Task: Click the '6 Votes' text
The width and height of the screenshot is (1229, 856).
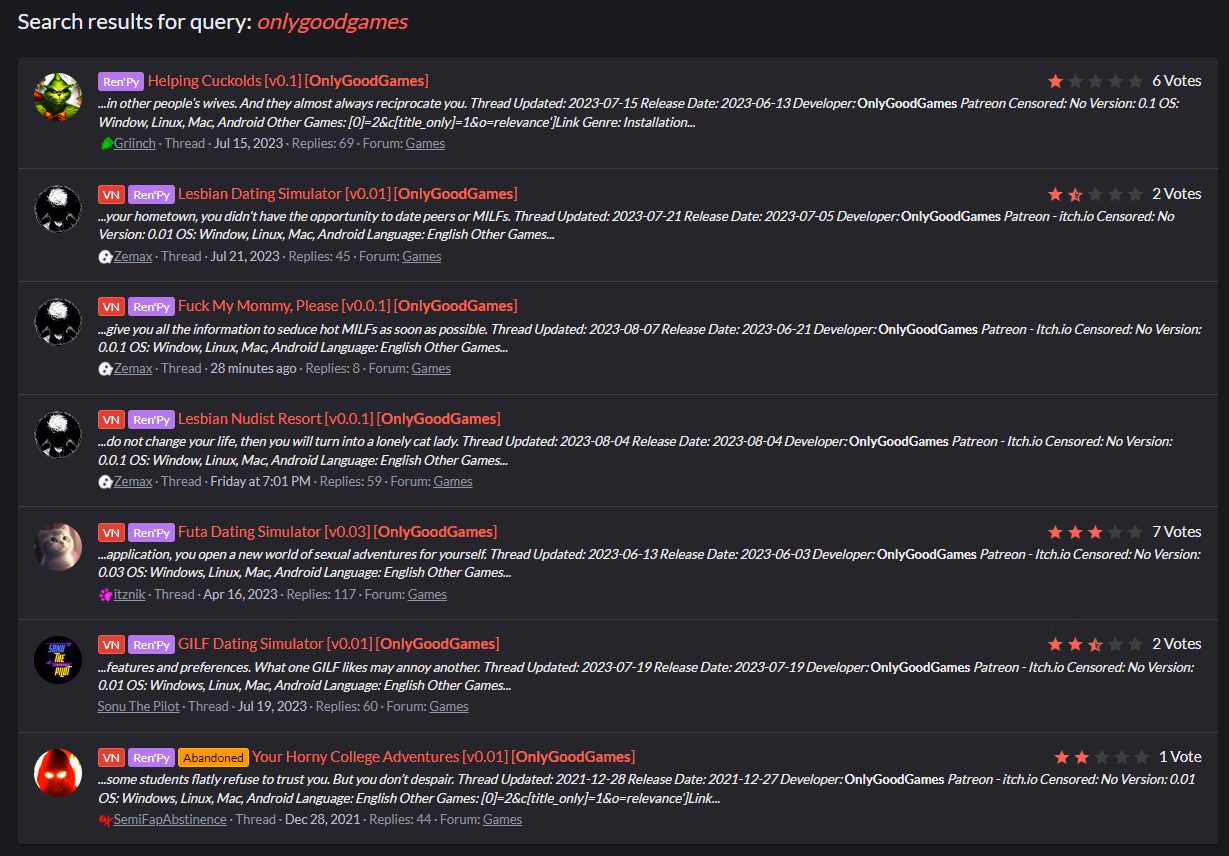Action: (x=1177, y=81)
